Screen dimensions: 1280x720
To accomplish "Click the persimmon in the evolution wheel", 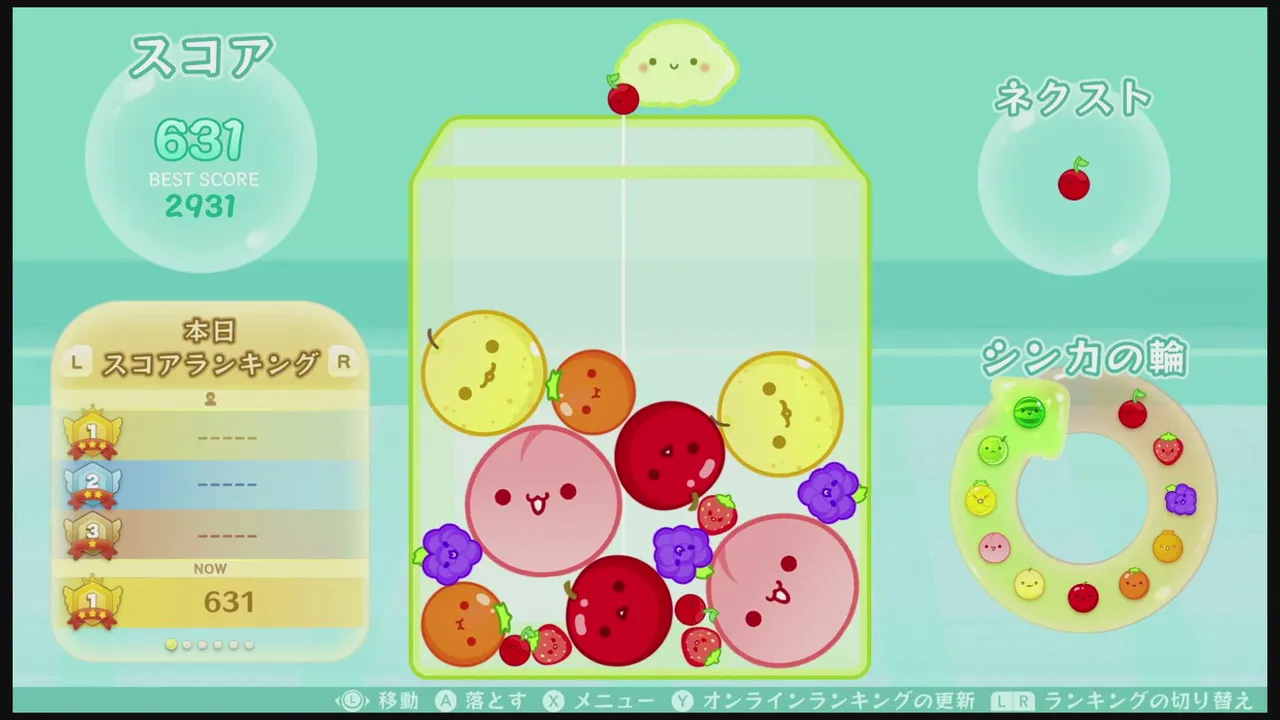I will (1134, 583).
